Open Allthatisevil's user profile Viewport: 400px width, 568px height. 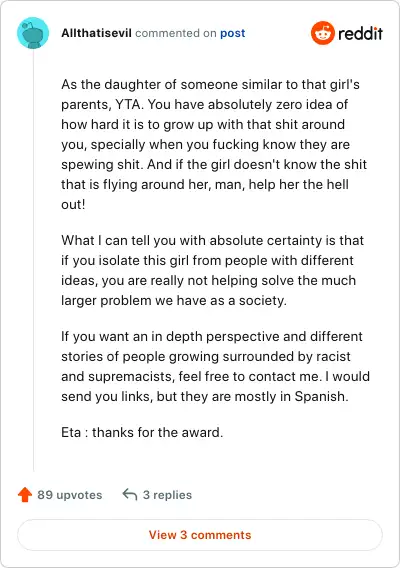coord(96,33)
